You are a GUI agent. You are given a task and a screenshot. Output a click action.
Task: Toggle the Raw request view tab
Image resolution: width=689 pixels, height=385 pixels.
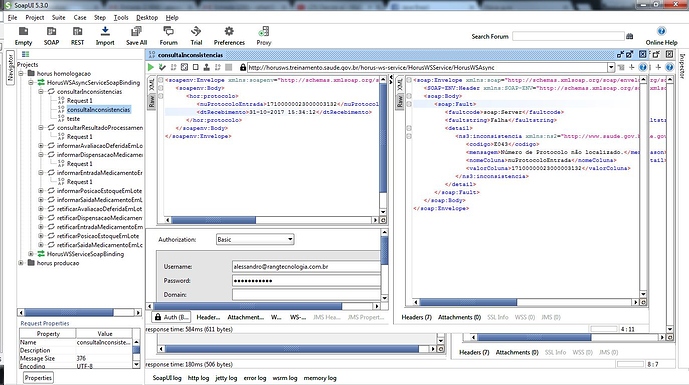pyautogui.click(x=152, y=102)
